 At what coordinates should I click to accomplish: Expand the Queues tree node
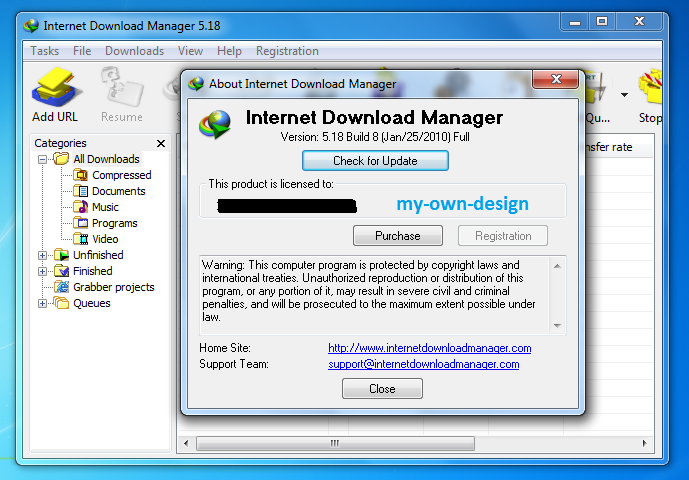[42, 303]
